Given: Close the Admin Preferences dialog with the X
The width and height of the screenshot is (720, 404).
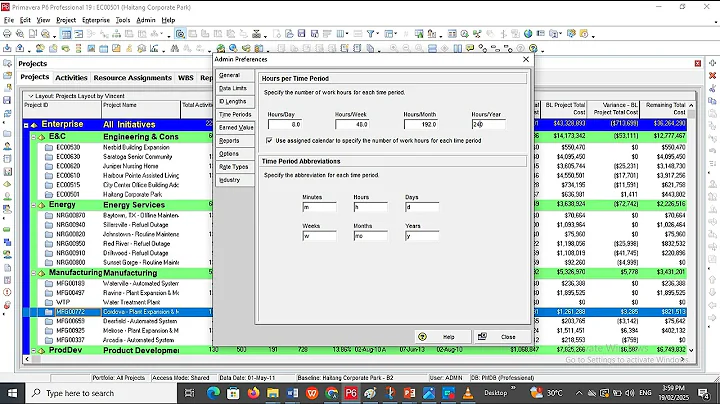Looking at the screenshot, I should click(x=526, y=59).
